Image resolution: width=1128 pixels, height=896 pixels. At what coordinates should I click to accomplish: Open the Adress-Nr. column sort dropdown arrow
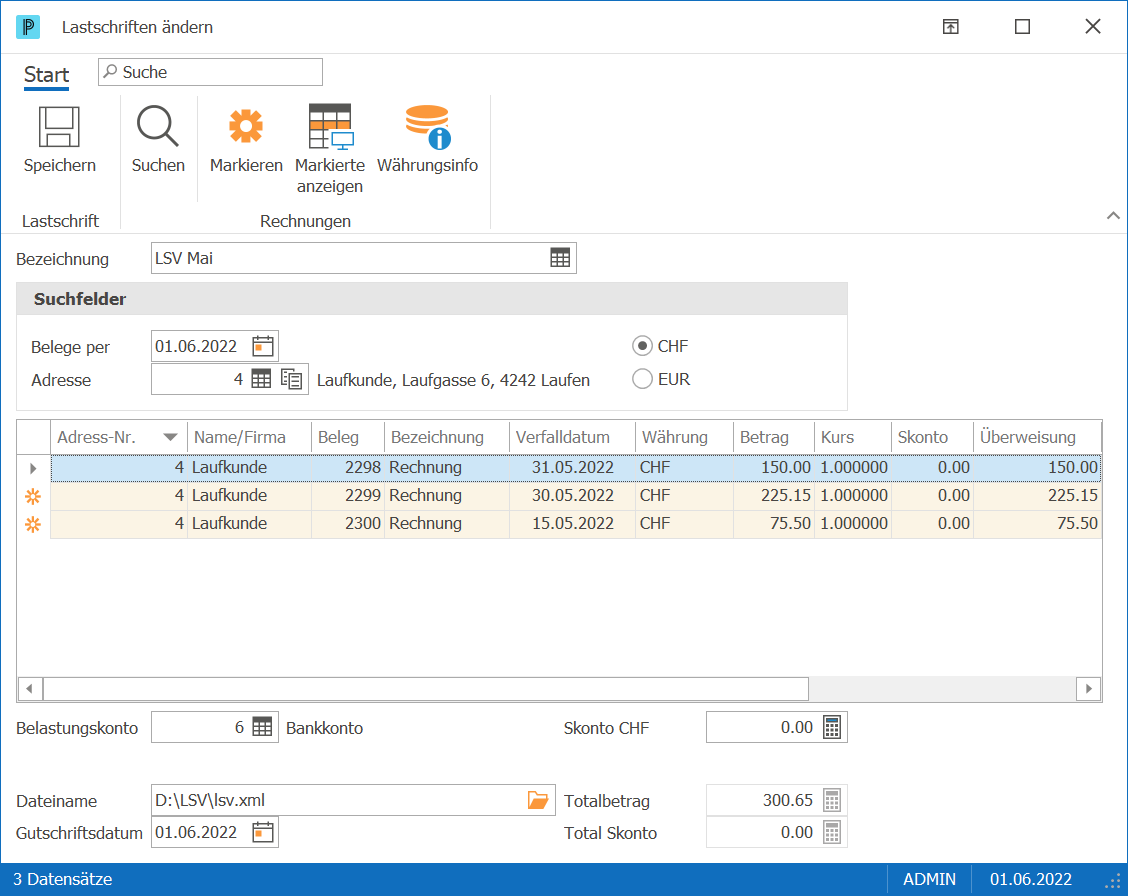click(x=170, y=437)
